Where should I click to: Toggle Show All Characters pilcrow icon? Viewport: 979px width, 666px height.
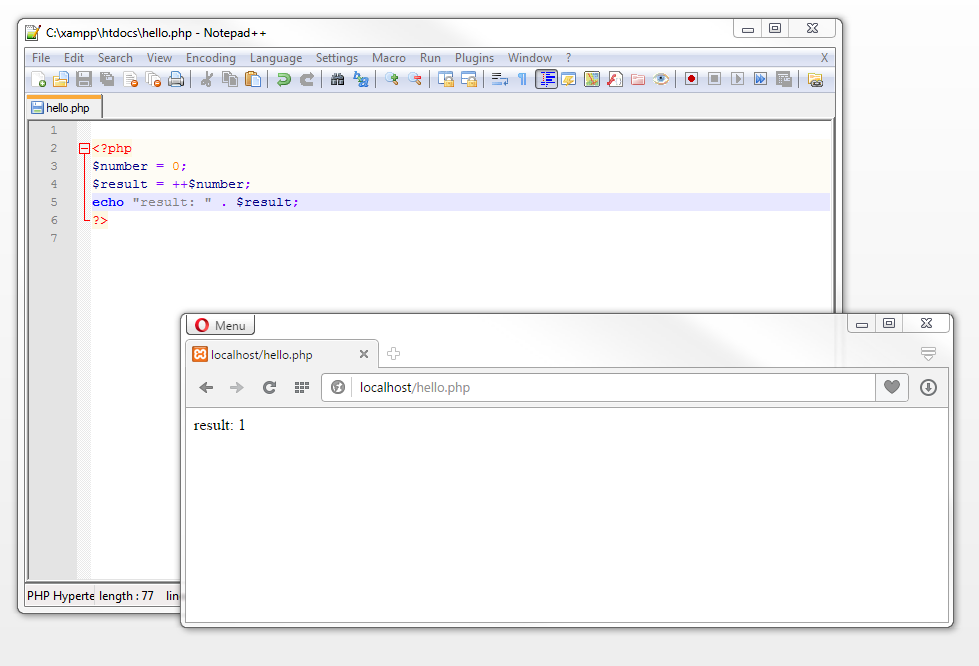521,79
